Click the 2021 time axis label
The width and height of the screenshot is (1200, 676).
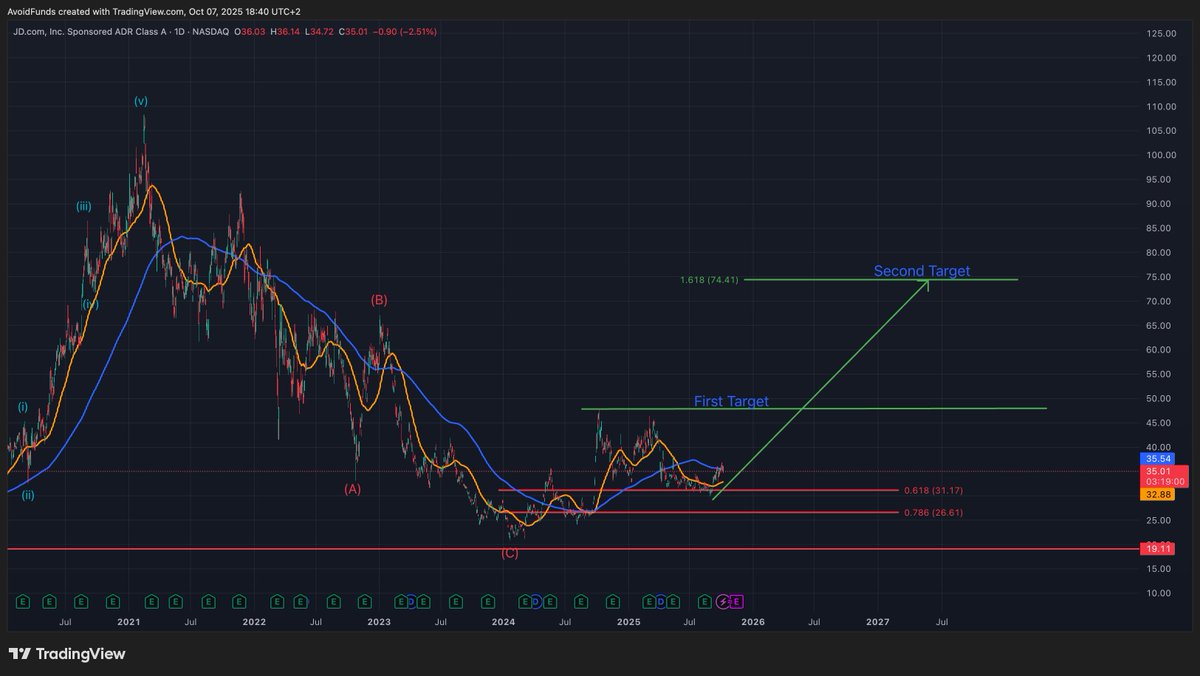point(128,622)
